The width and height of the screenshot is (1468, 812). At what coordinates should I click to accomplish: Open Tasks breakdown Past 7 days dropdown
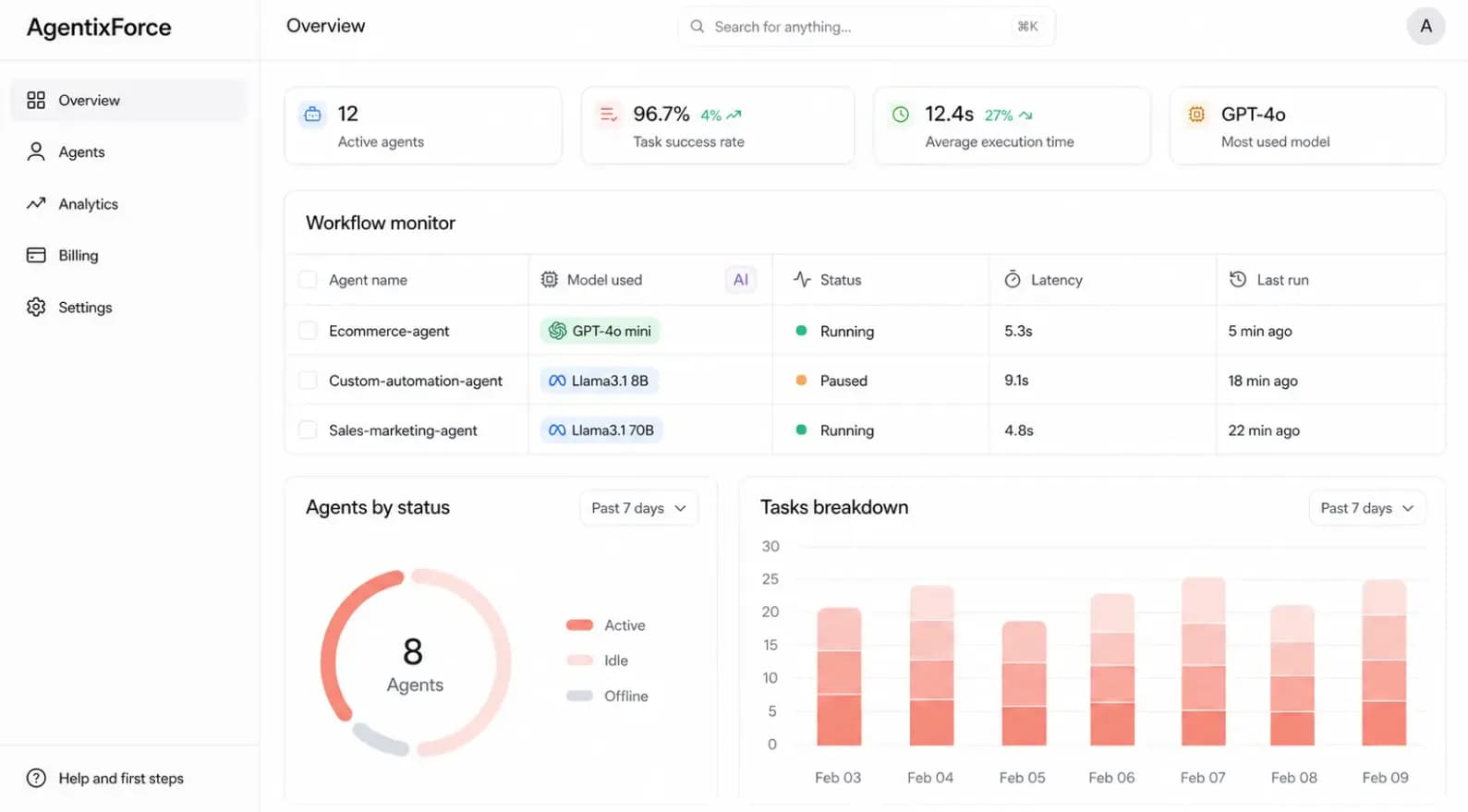[x=1367, y=508]
